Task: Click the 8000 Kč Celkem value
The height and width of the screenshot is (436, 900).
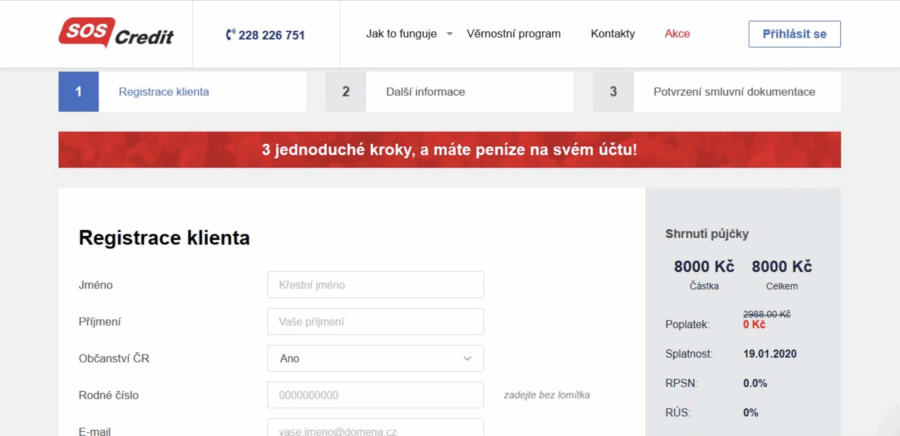Action: [782, 267]
